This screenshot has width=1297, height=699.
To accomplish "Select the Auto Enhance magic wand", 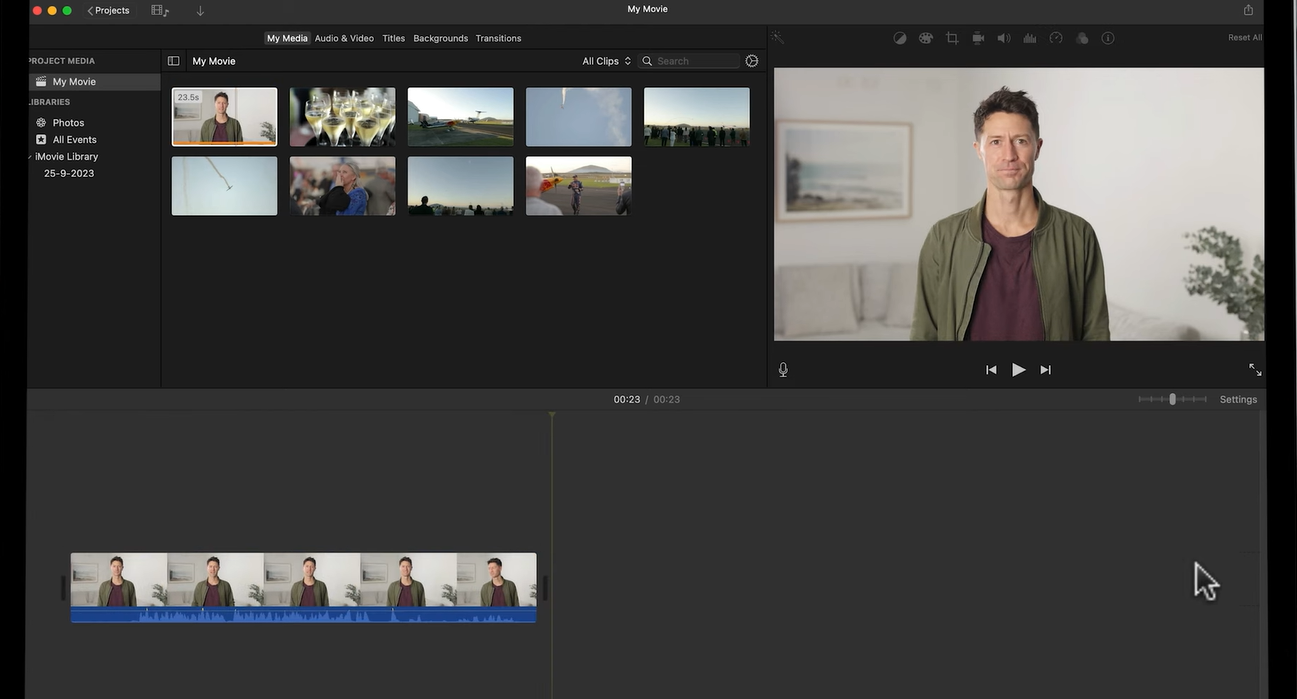I will (777, 37).
